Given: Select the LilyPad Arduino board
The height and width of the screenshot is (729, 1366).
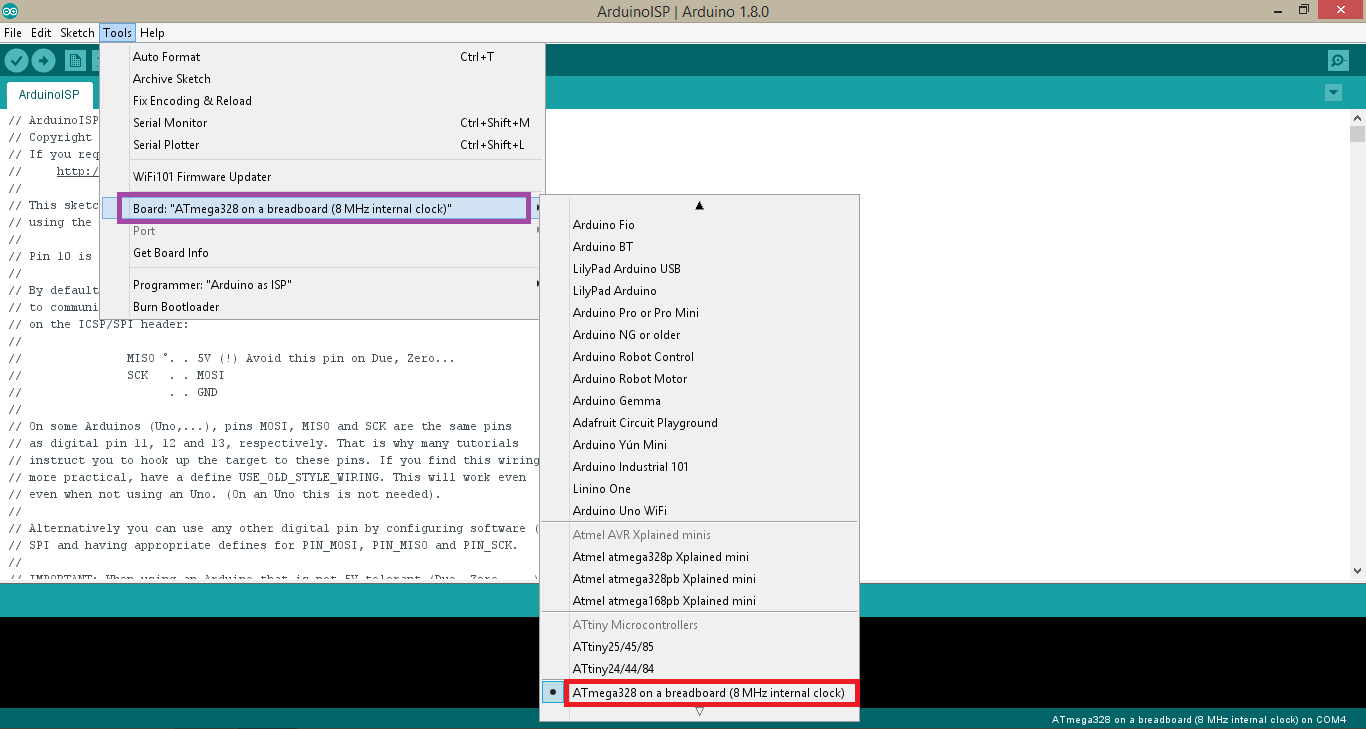Looking at the screenshot, I should pyautogui.click(x=699, y=291).
